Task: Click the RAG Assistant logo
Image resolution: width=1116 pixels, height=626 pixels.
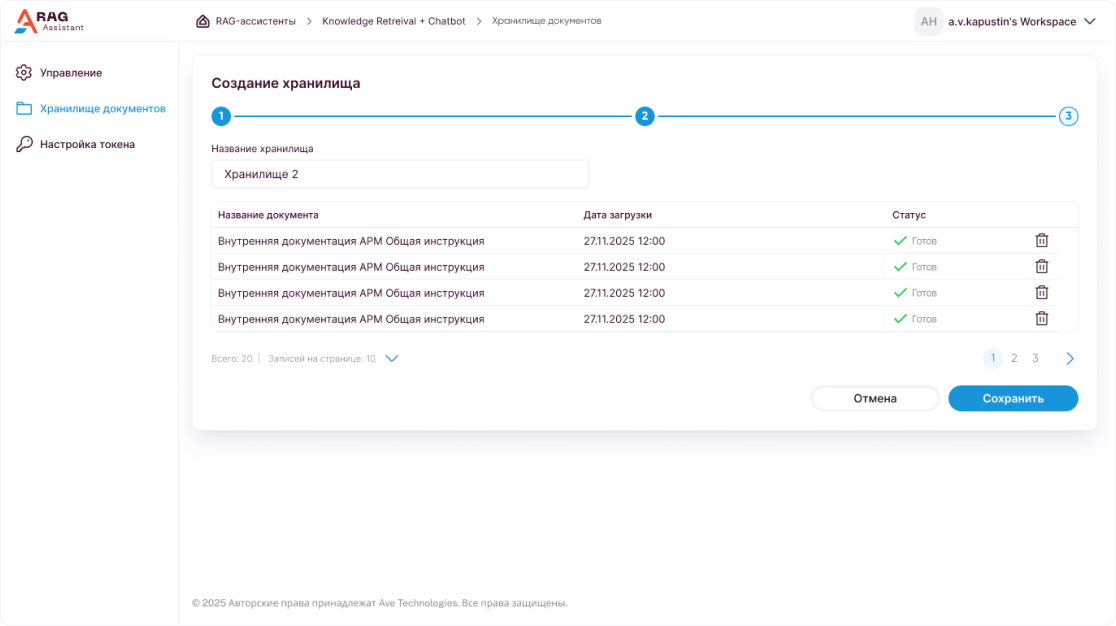Action: point(49,21)
